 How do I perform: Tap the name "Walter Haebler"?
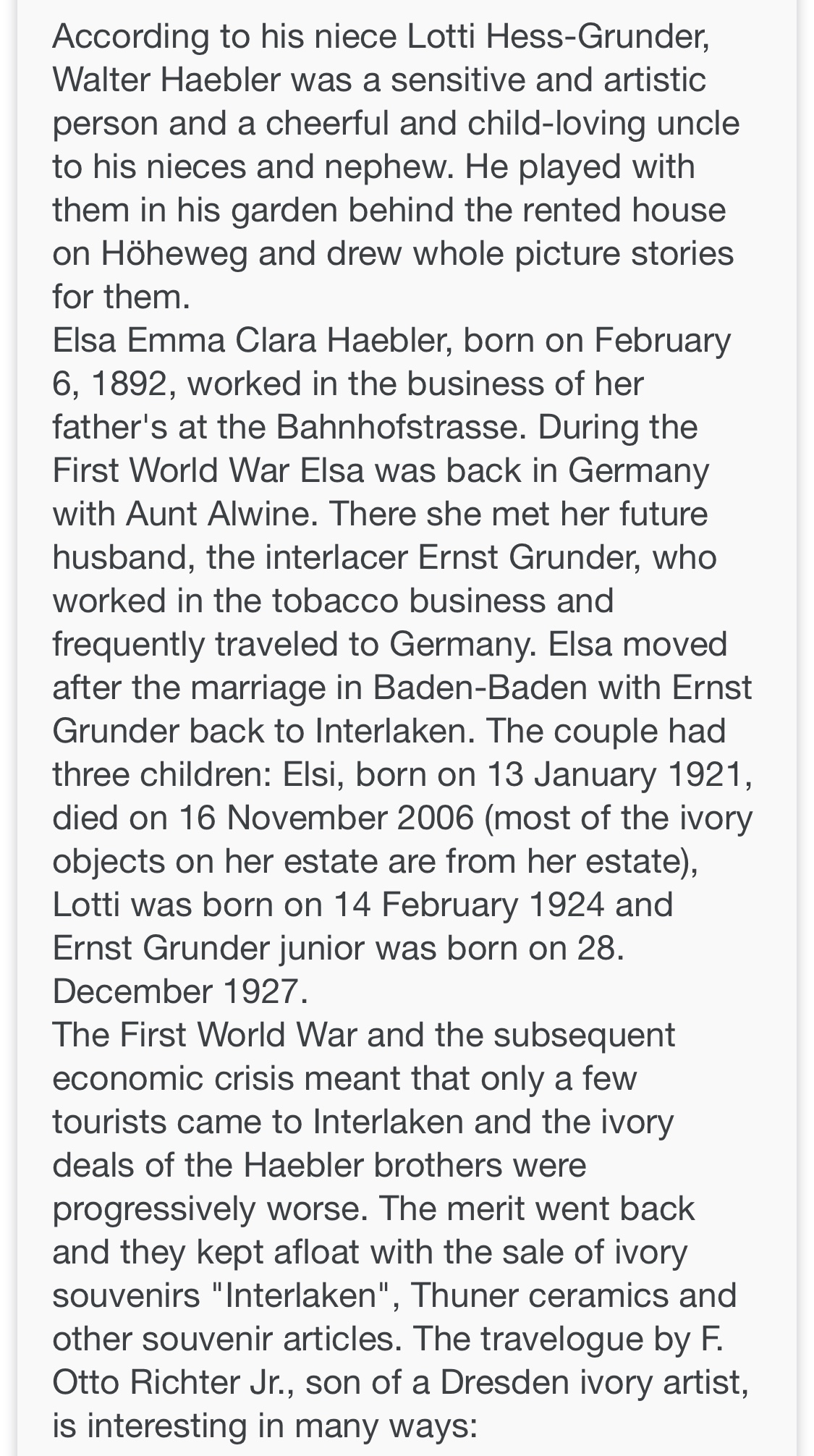166,80
